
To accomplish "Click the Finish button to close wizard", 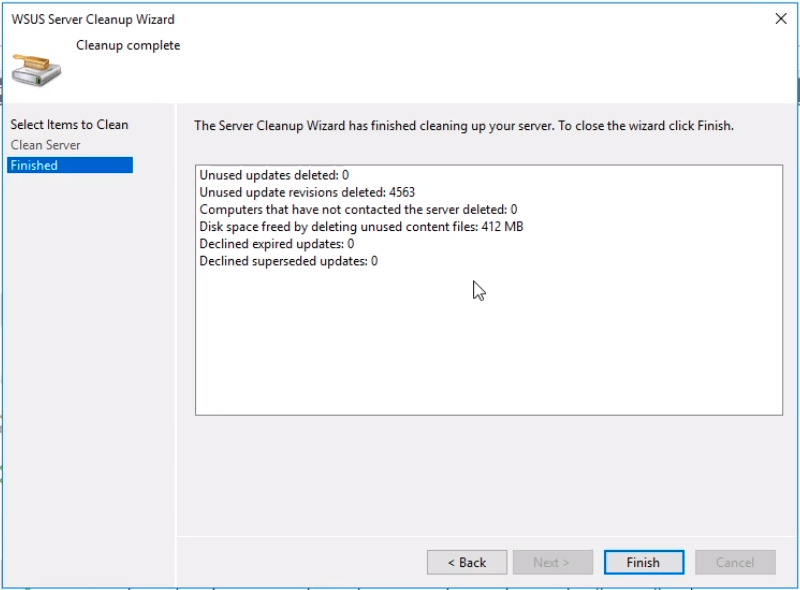I will 643,562.
